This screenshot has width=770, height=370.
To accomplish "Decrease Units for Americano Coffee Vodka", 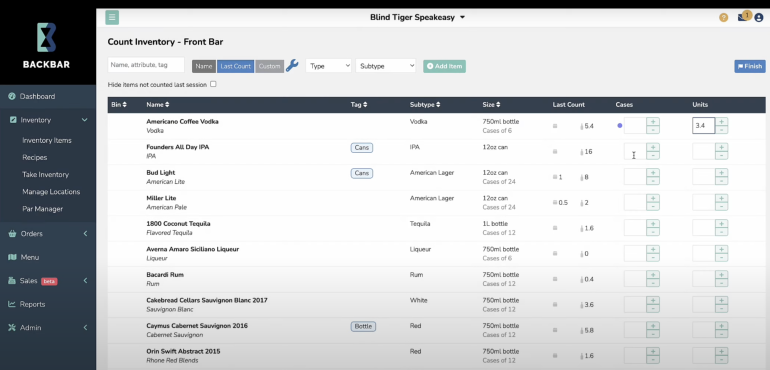I will click(721, 130).
